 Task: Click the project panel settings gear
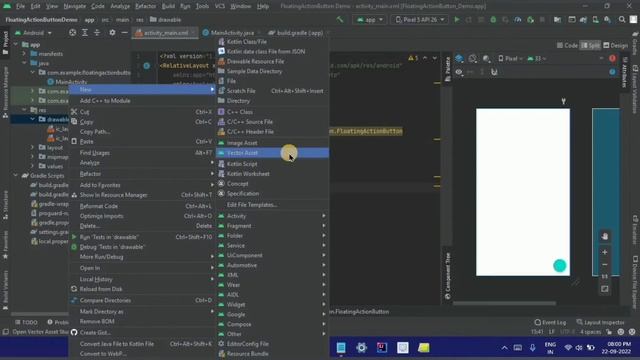112,33
